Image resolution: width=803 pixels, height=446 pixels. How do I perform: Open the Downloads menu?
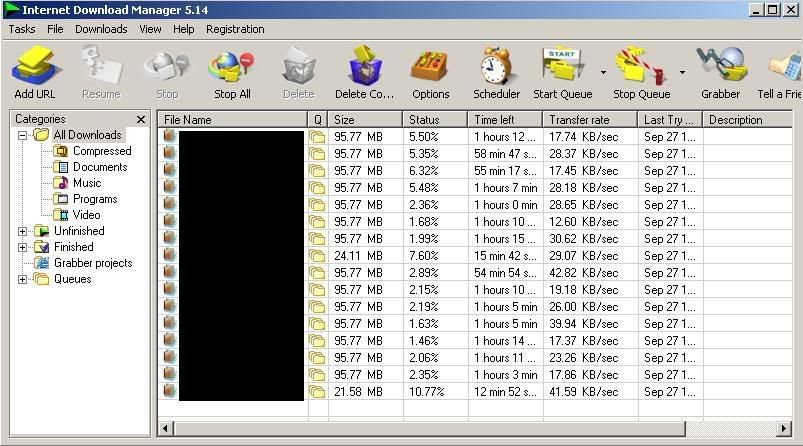point(101,29)
